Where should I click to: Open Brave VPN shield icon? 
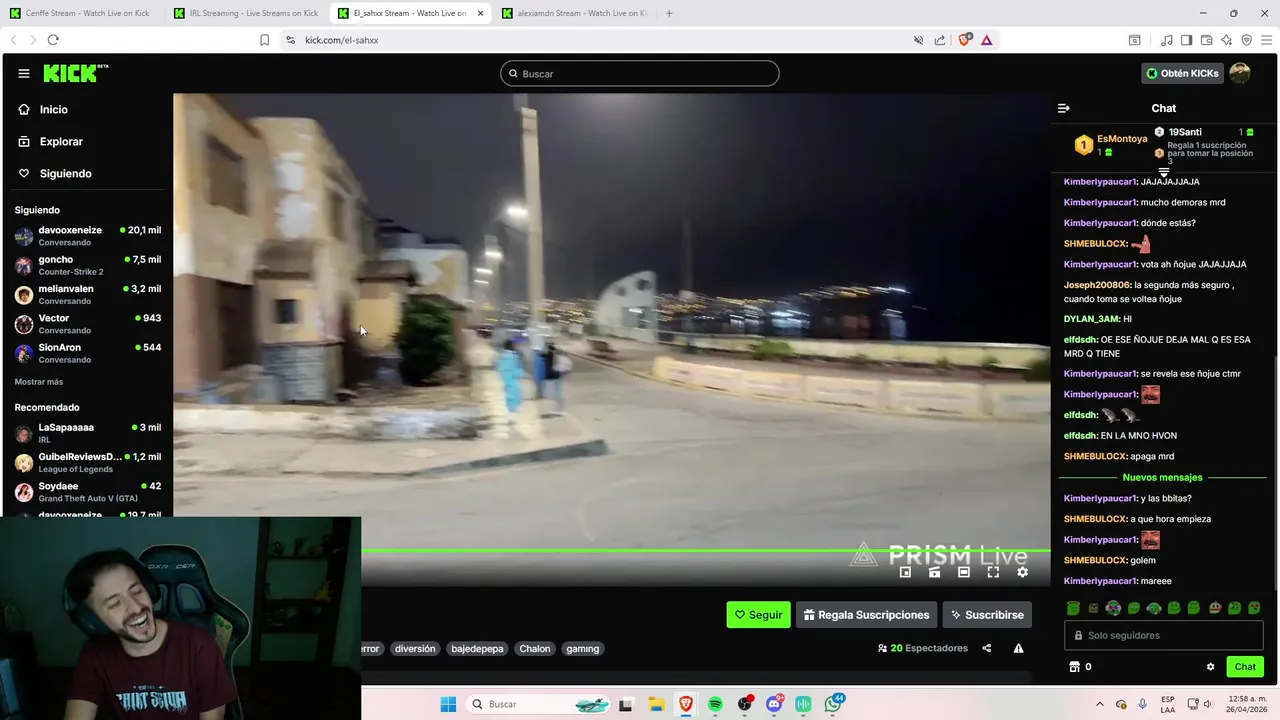(x=1247, y=40)
